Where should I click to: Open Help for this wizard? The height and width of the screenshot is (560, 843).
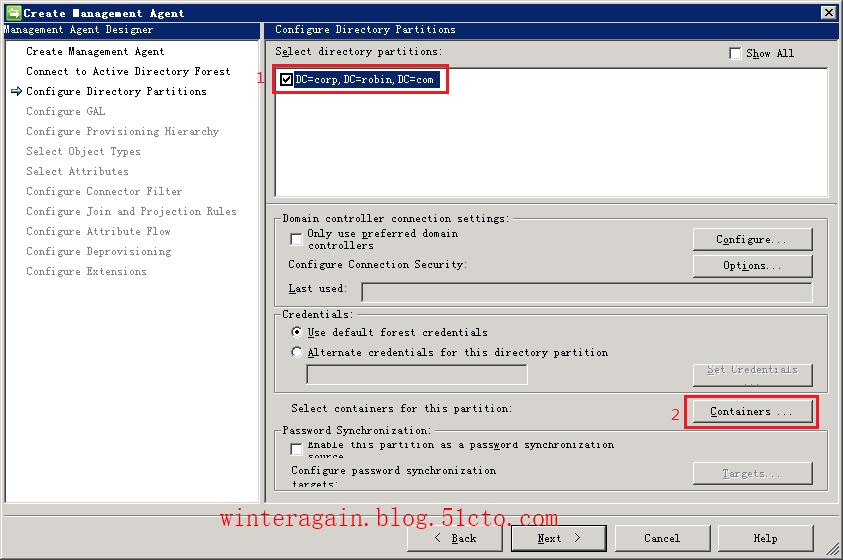click(x=766, y=539)
